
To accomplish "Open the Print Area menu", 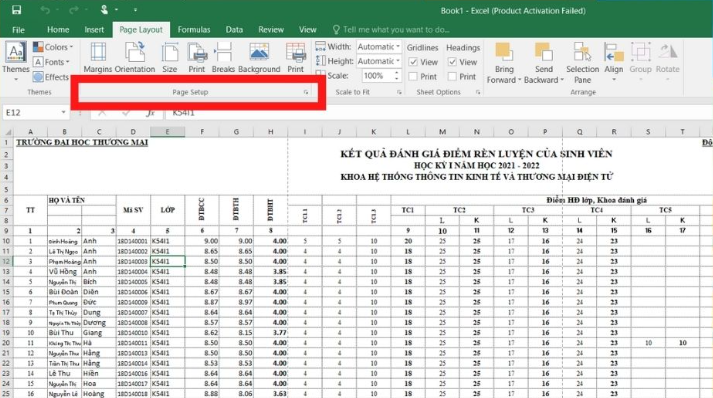I will click(x=196, y=58).
